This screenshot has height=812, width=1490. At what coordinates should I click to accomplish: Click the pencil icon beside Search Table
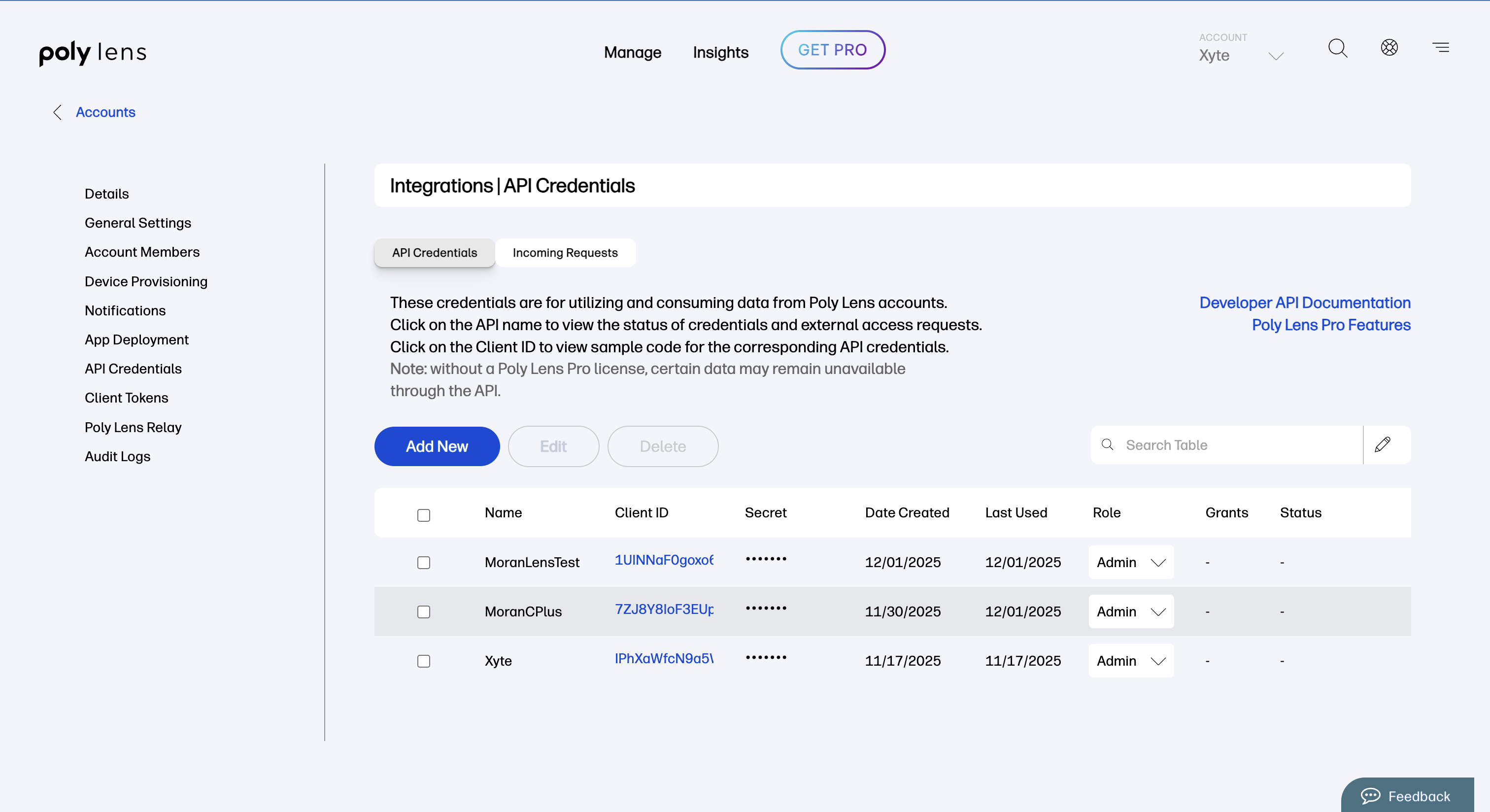tap(1383, 445)
